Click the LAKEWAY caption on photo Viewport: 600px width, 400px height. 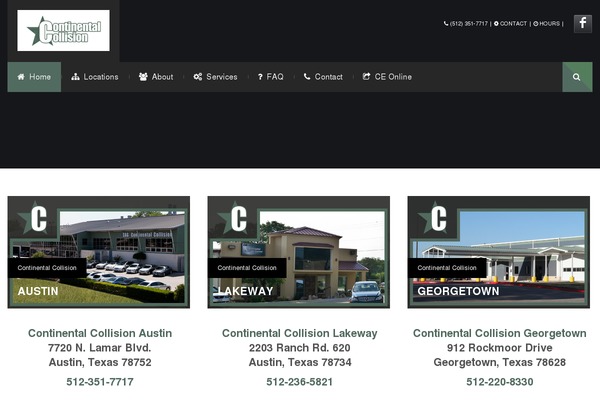tap(245, 291)
